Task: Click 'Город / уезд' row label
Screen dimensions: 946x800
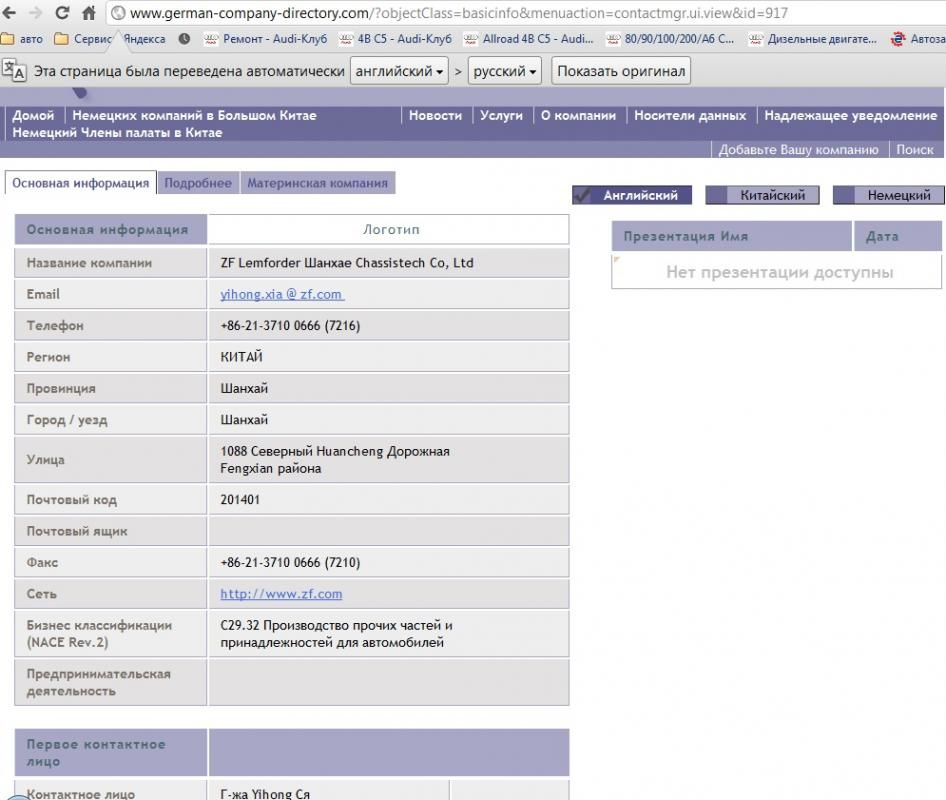Action: click(x=67, y=420)
